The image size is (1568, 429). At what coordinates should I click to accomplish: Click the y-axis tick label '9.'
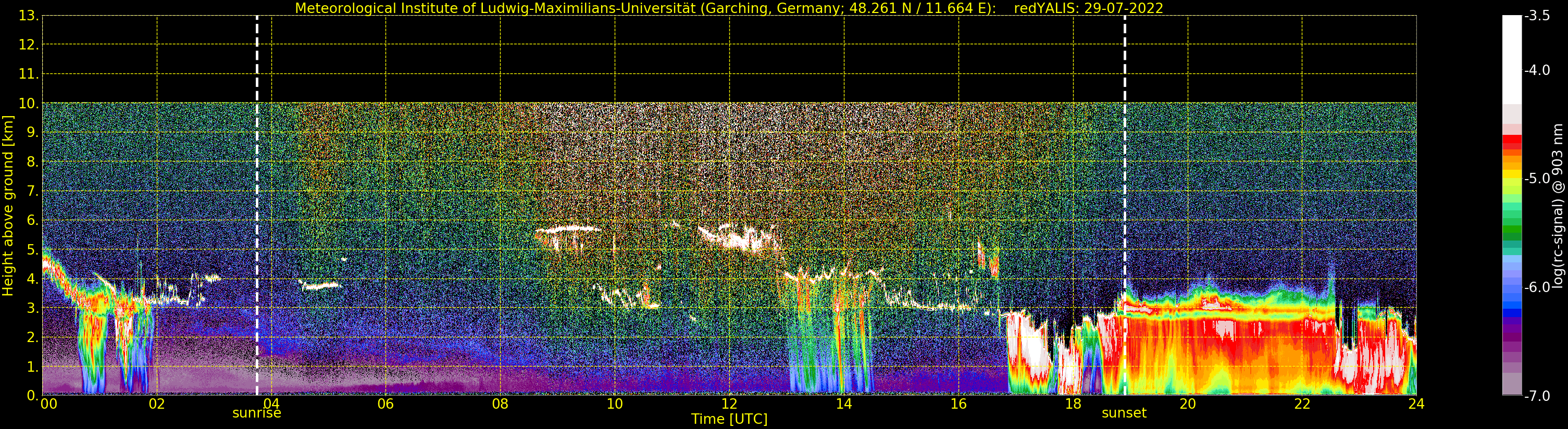click(x=32, y=133)
